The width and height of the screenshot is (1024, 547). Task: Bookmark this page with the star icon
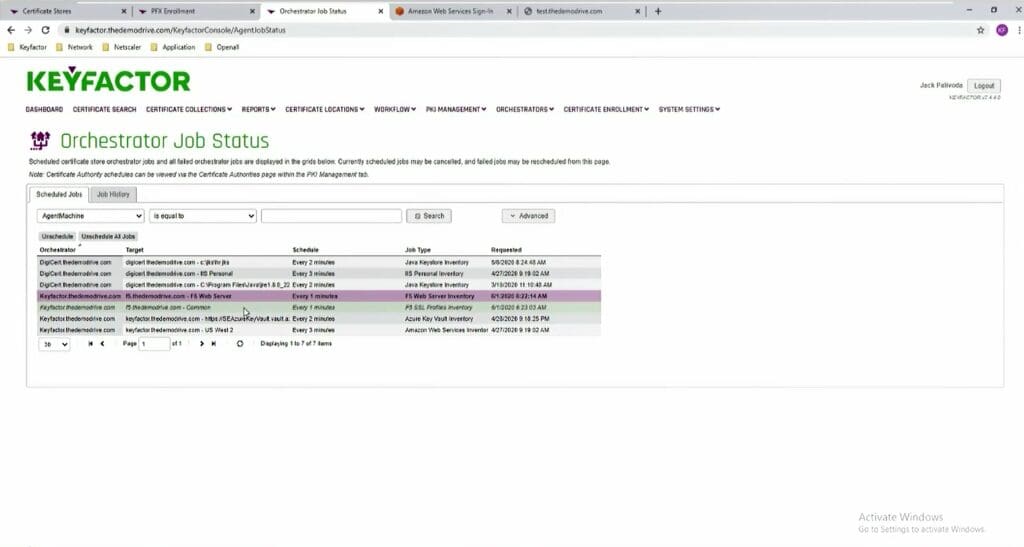[980, 30]
